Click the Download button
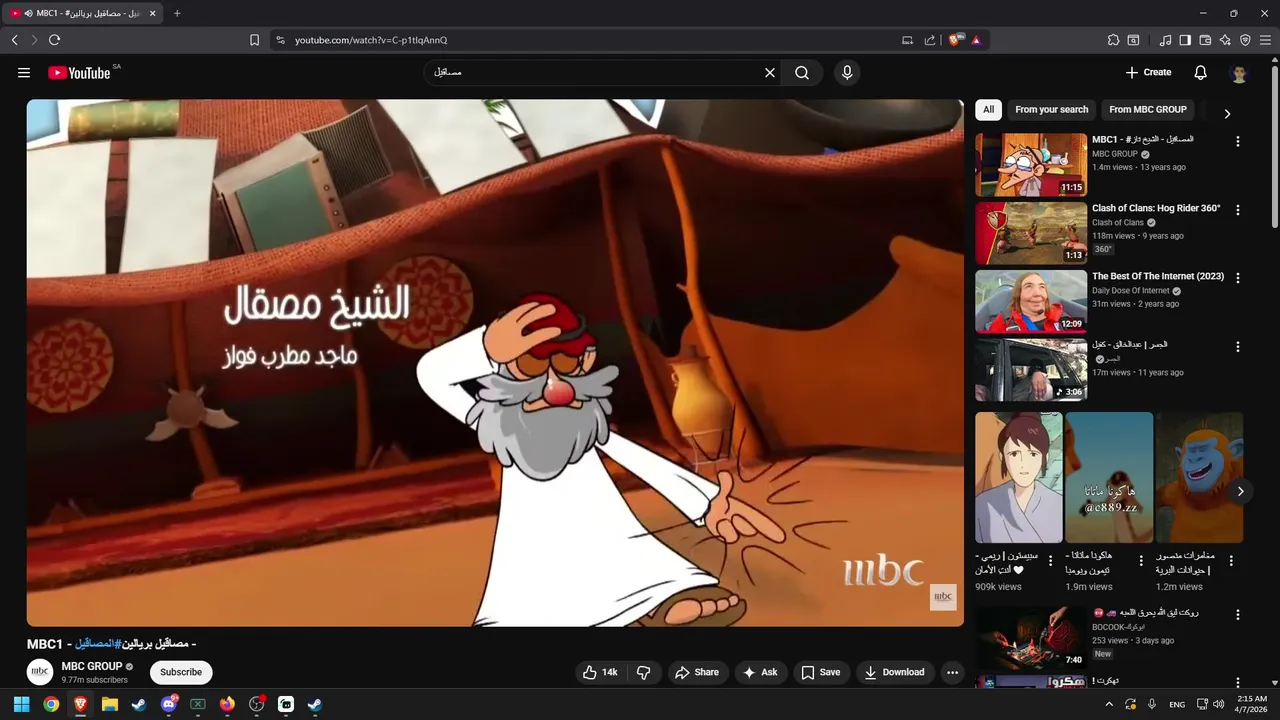Viewport: 1280px width, 720px height. tap(894, 672)
